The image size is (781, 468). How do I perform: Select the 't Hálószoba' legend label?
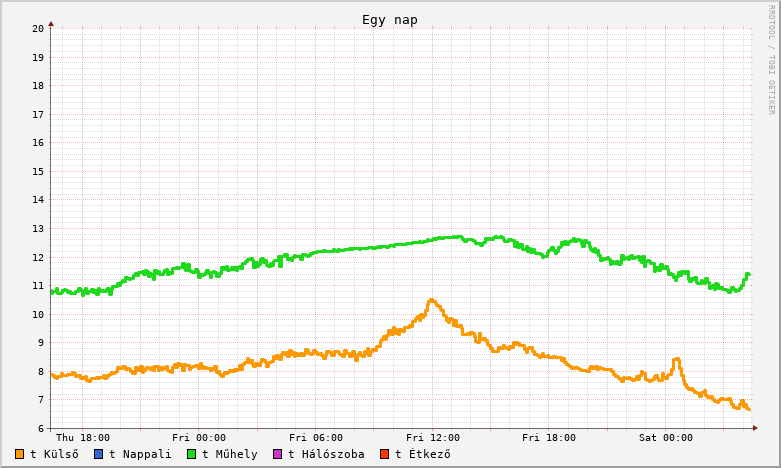[326, 454]
